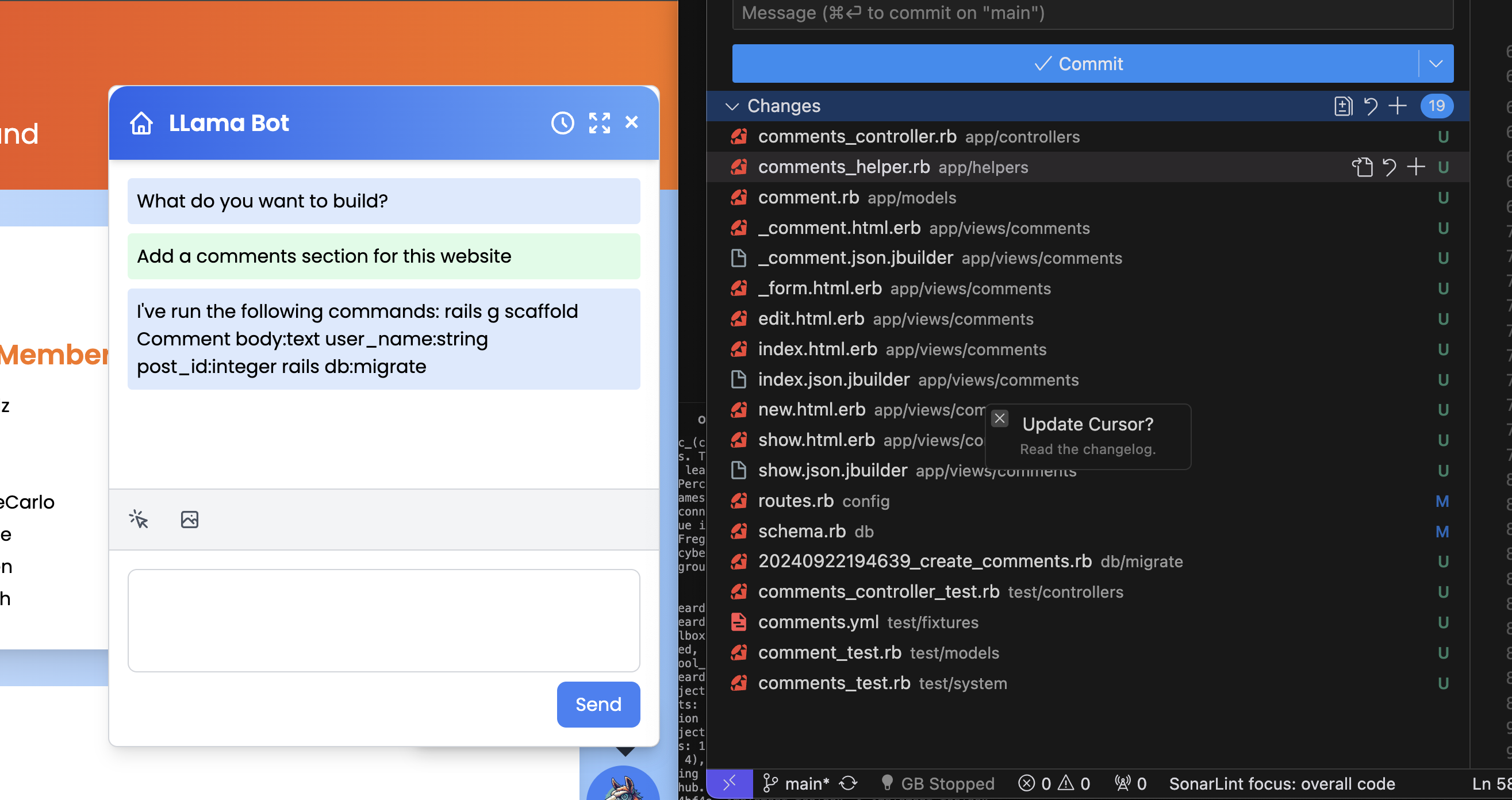Discard all changes in Changes header
Image resolution: width=1512 pixels, height=800 pixels.
point(1371,106)
